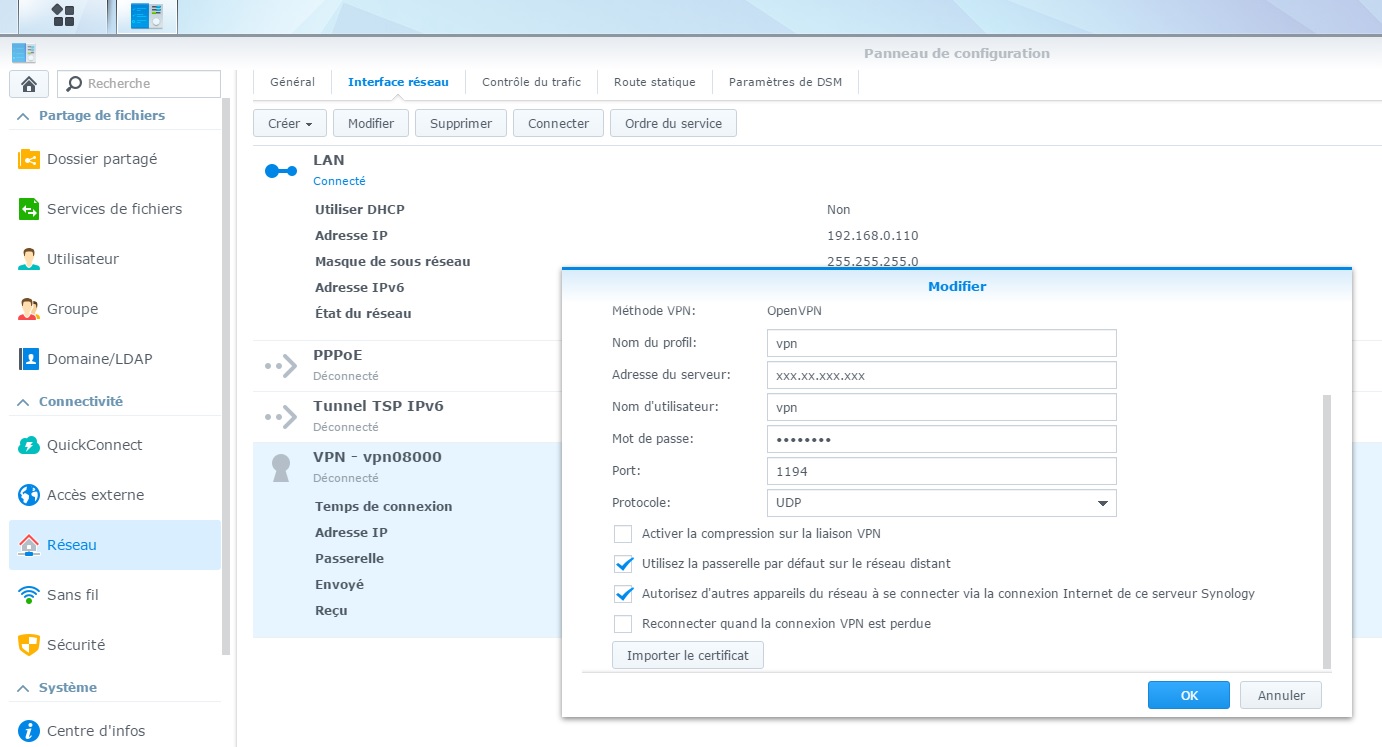Screen dimensions: 1382x747
Task: Open the DSM main menu grid icon
Action: pos(63,15)
